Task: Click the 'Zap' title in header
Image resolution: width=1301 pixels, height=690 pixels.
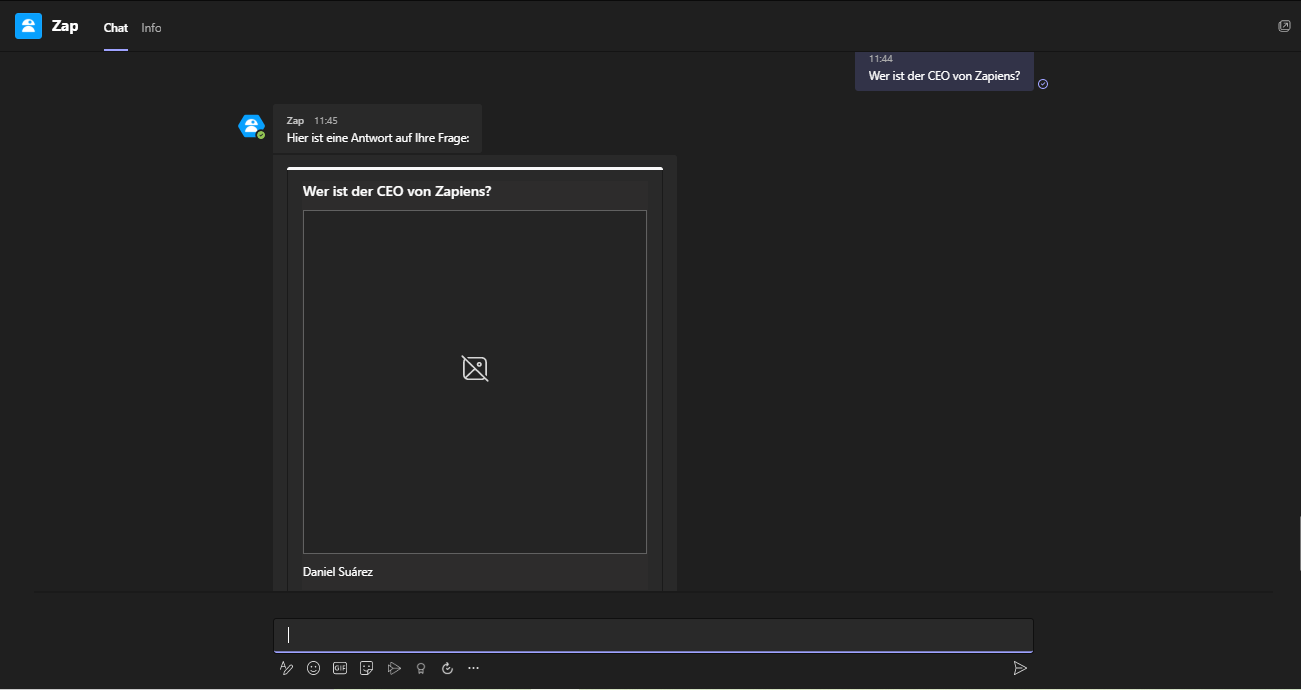Action: [65, 26]
